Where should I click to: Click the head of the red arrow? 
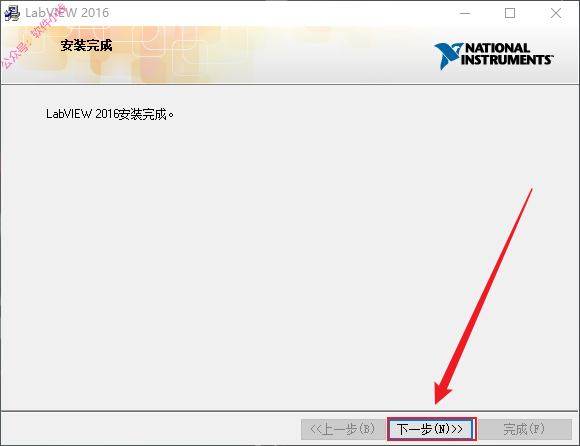pos(442,395)
